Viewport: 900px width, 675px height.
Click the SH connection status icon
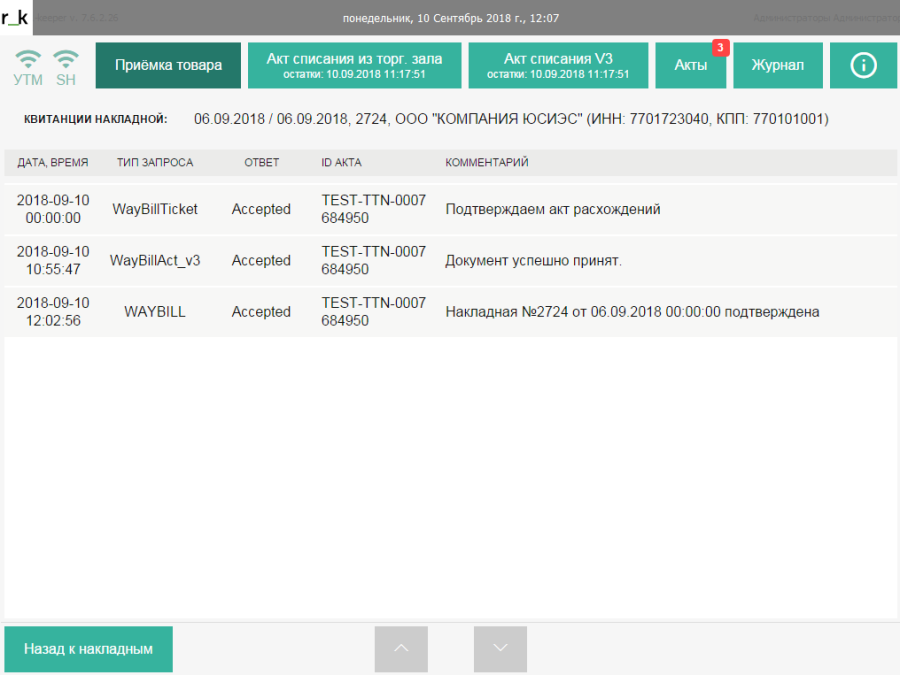point(66,66)
